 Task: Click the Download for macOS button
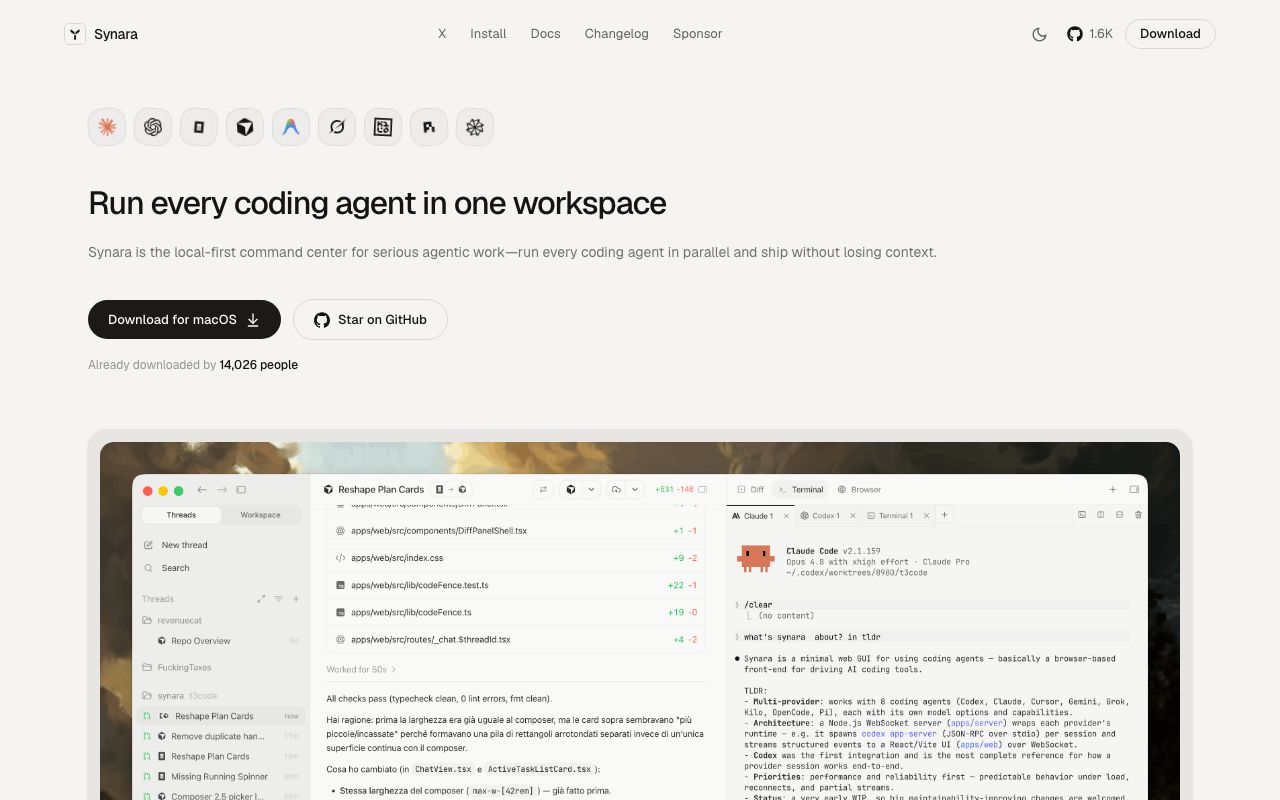(x=184, y=320)
